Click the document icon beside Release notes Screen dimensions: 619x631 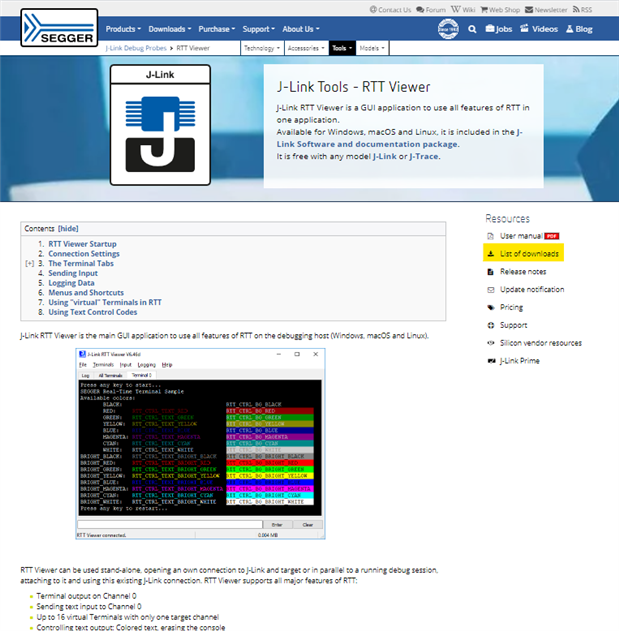coord(491,272)
